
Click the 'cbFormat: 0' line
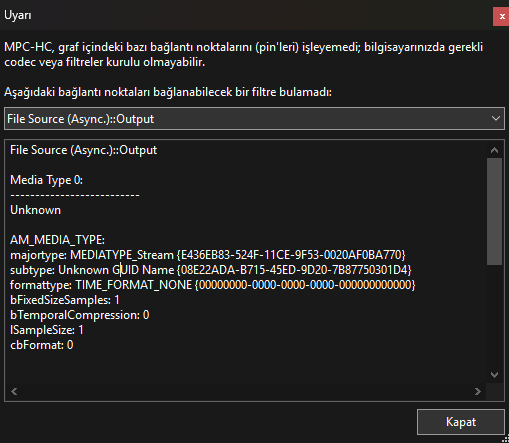(42, 345)
